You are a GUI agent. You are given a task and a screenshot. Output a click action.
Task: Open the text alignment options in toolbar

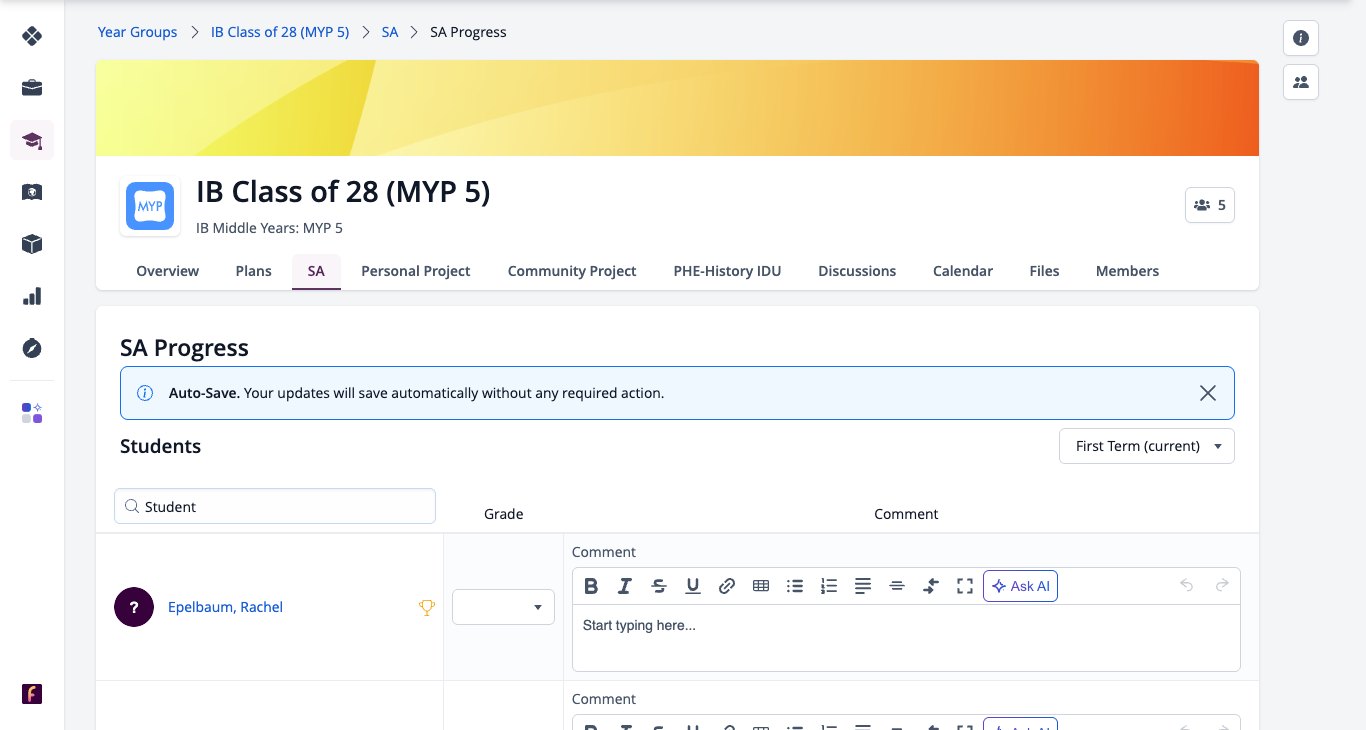click(x=863, y=586)
